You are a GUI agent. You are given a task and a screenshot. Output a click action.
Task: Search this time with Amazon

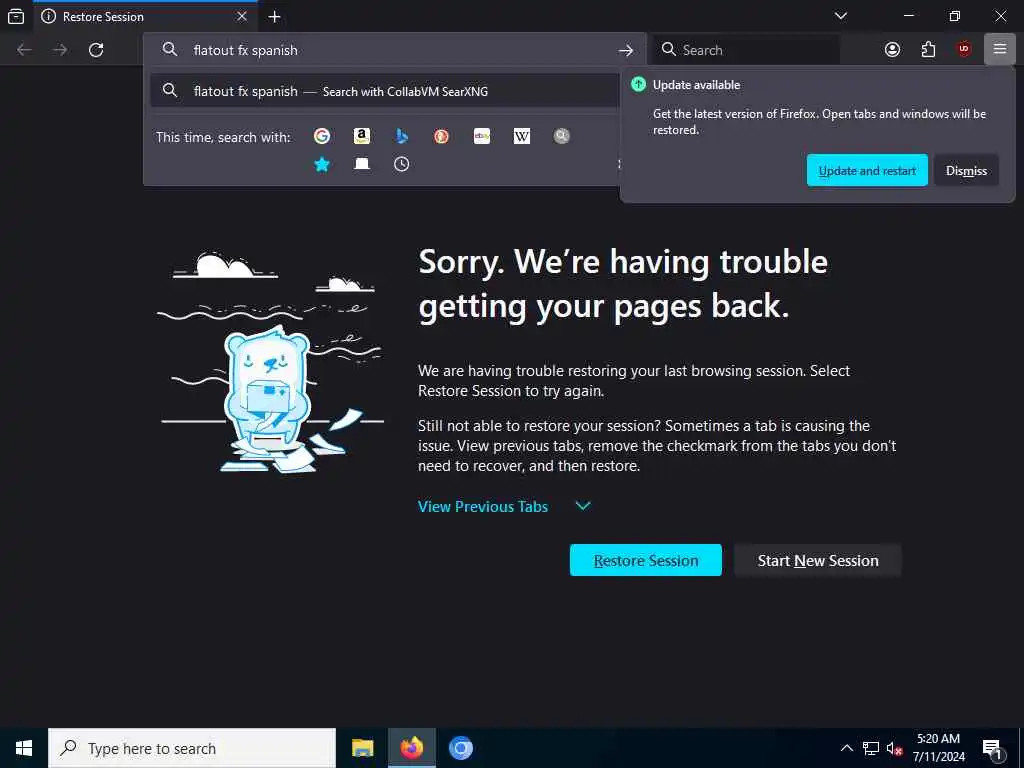tap(362, 136)
